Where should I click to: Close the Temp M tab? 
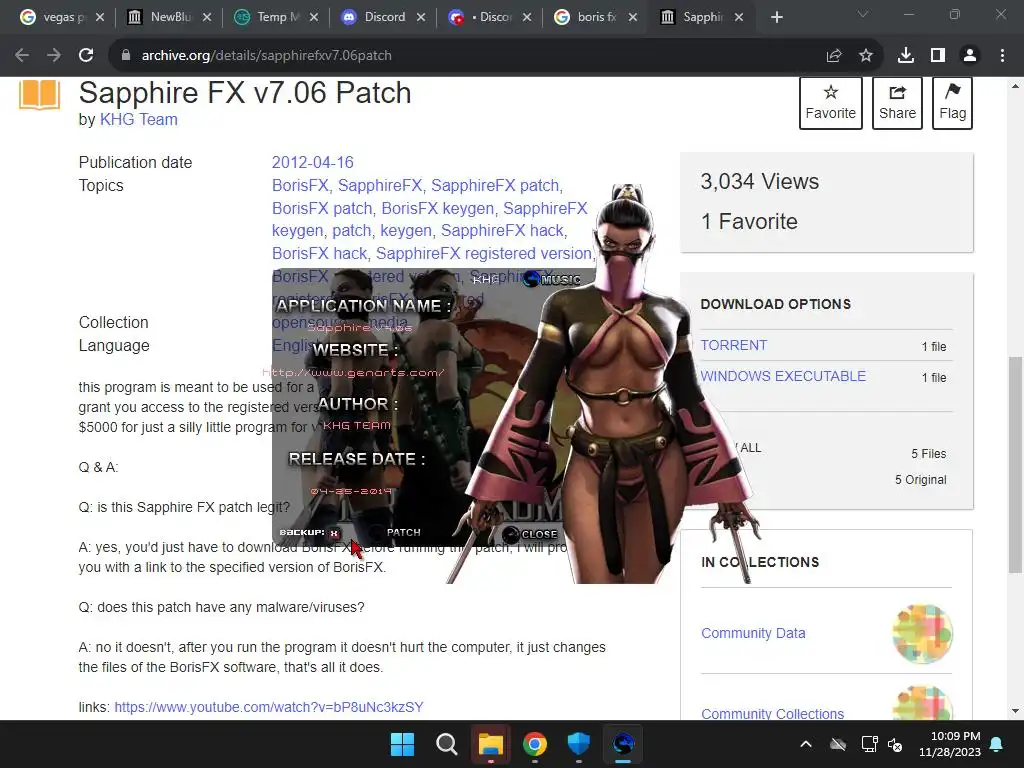(x=314, y=17)
